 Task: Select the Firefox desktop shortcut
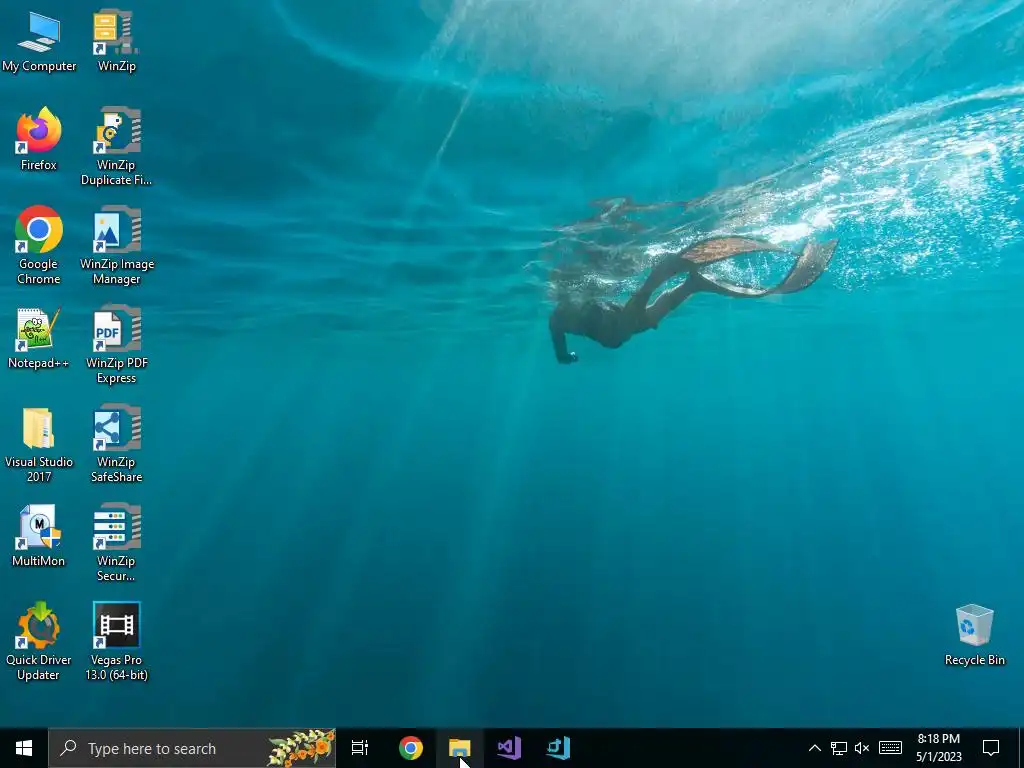[x=39, y=139]
